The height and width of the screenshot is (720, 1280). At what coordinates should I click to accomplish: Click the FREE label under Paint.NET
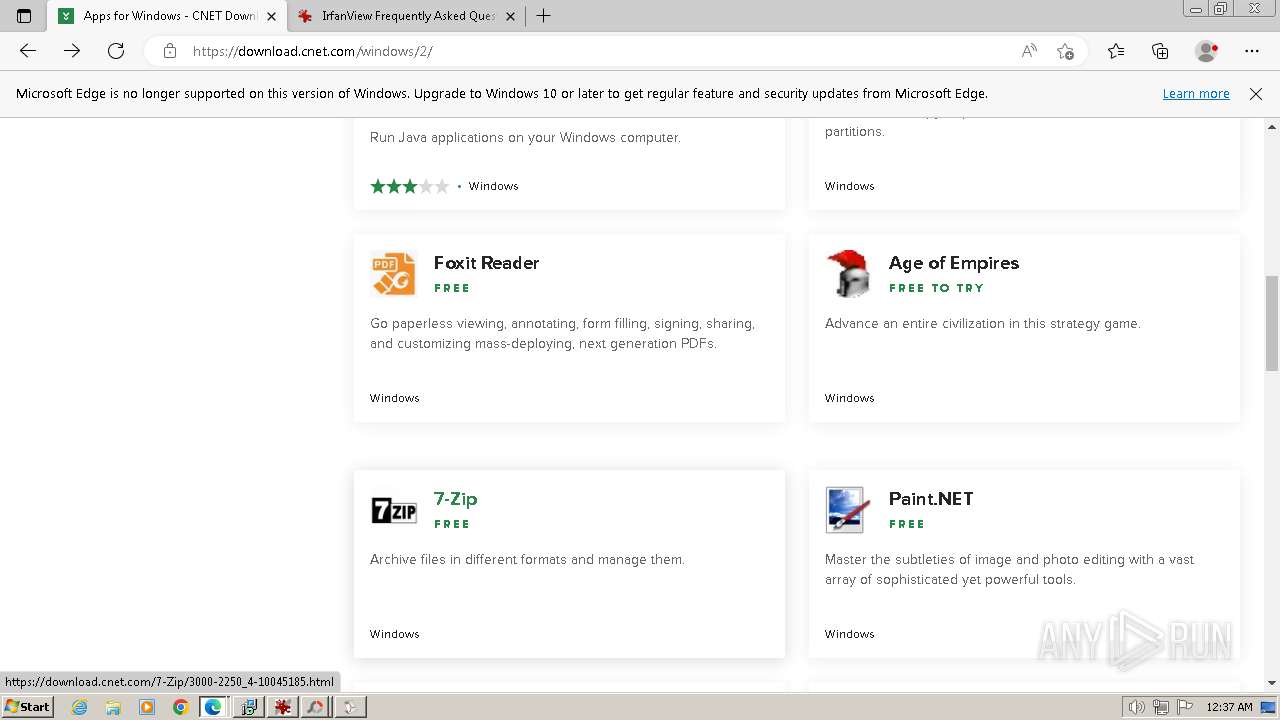[907, 524]
